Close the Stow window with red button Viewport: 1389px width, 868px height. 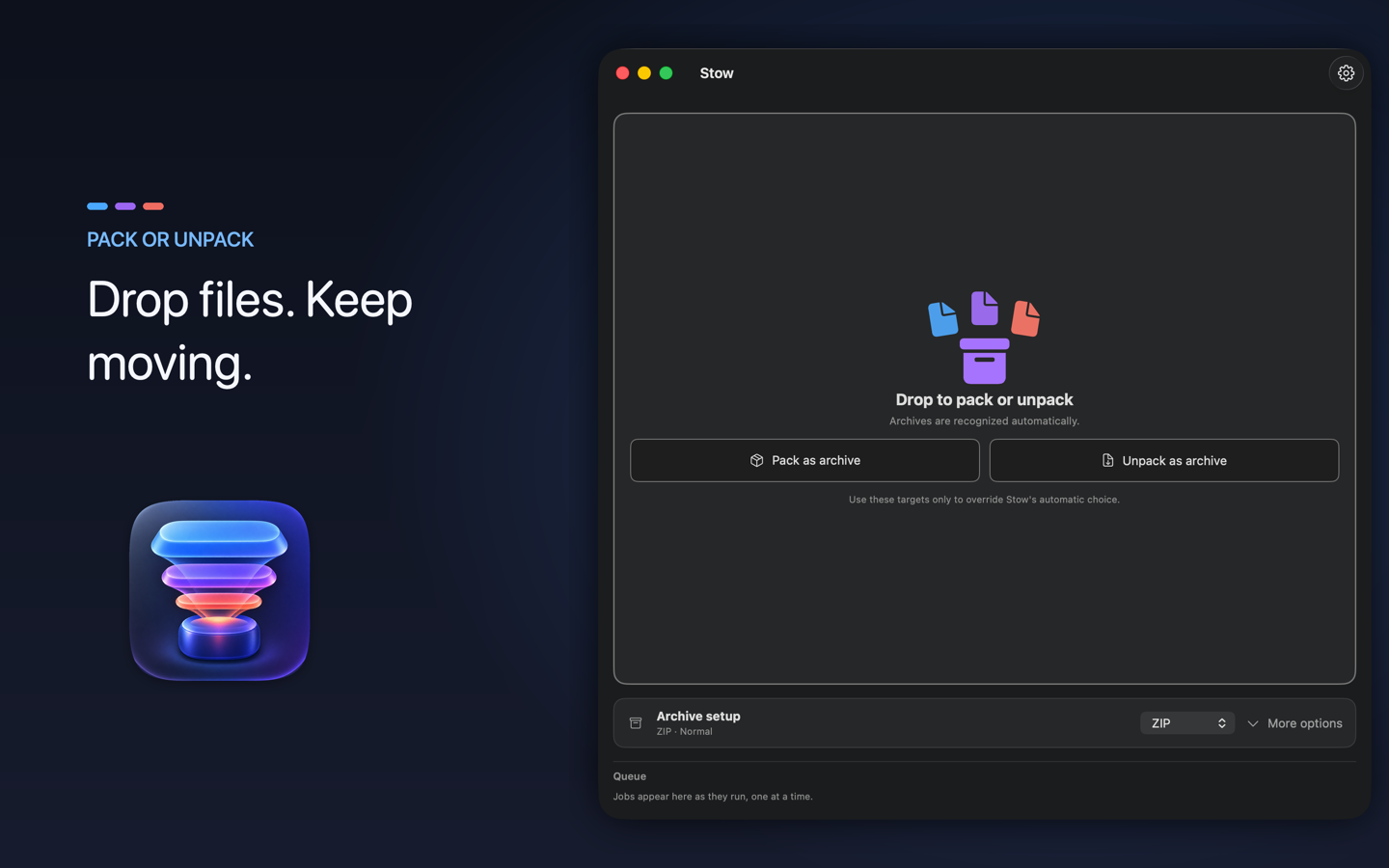622,73
